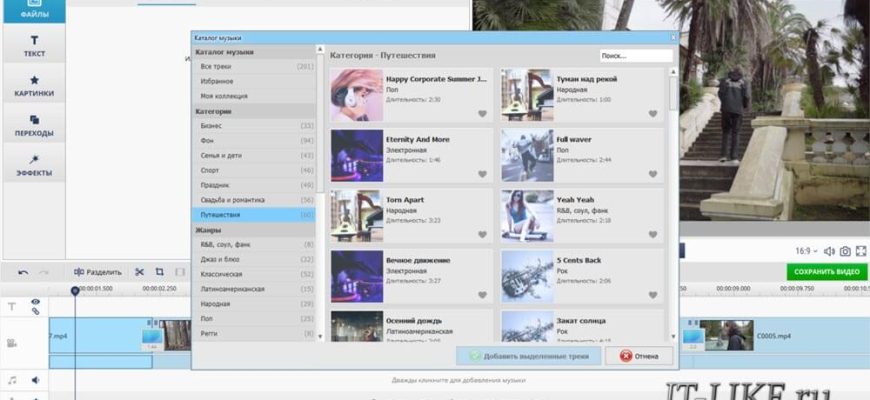
Task: Click the scissors cut icon
Action: 140,272
